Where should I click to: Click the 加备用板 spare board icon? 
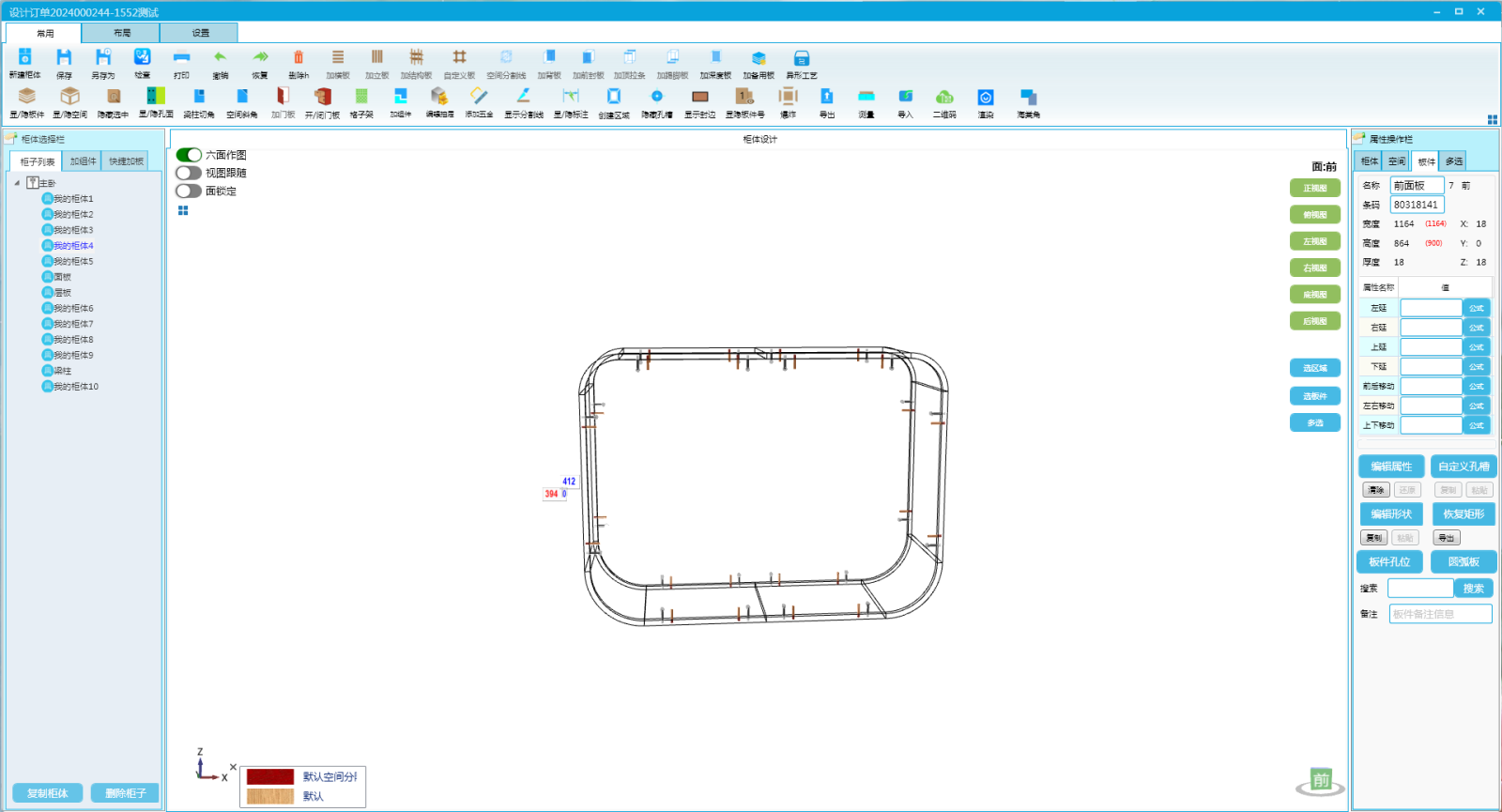759,57
